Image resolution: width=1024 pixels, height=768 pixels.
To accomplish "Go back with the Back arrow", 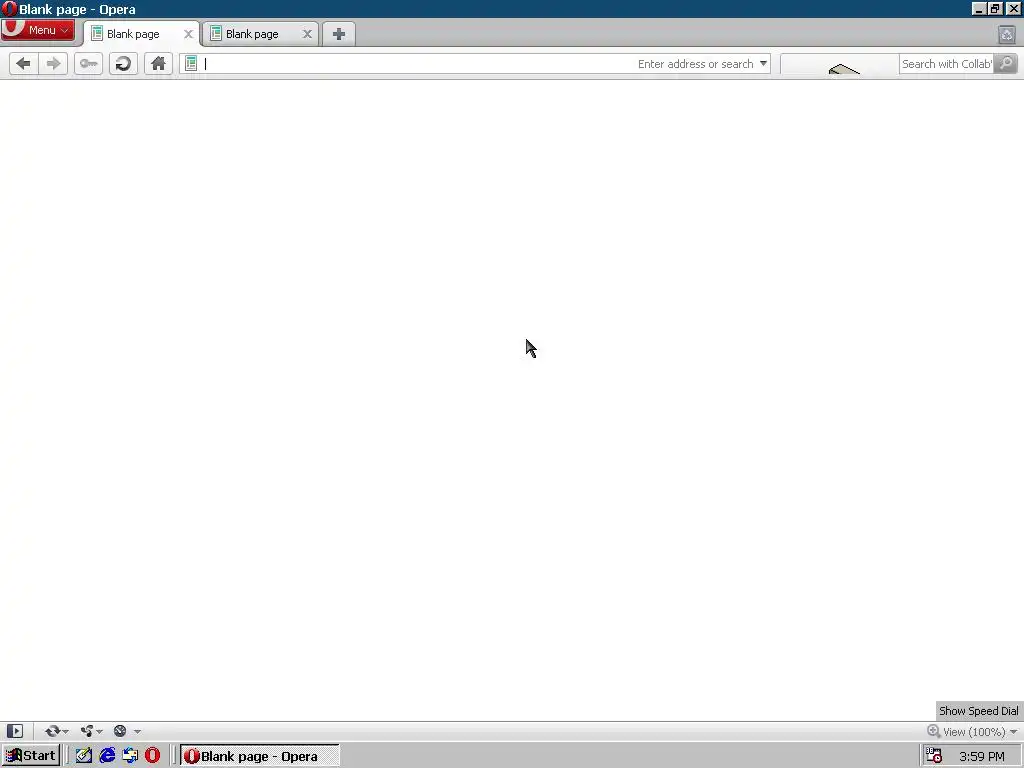I will [24, 63].
